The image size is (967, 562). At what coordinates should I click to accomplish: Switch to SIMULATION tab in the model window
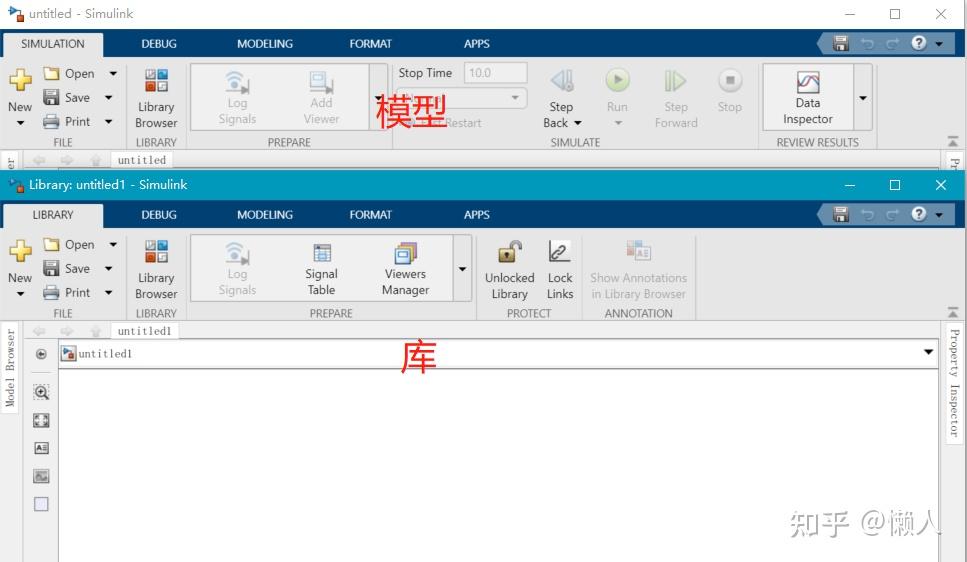[x=52, y=44]
